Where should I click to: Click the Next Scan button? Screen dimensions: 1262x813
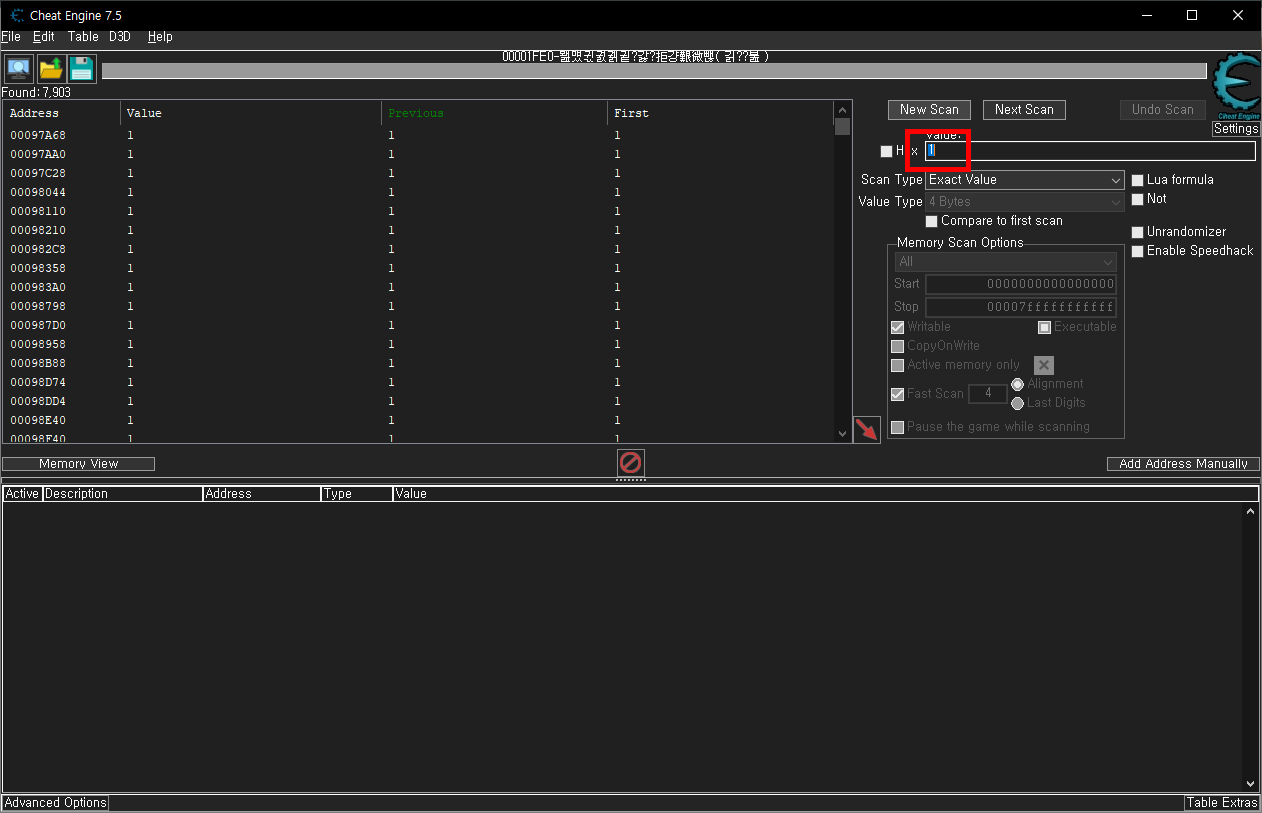1024,110
